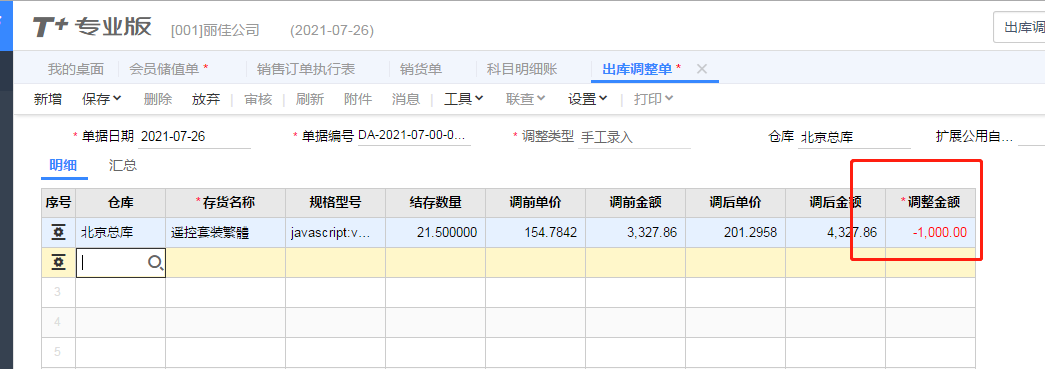
Task: Switch to the 销售订单执行表 tab
Action: pyautogui.click(x=306, y=69)
